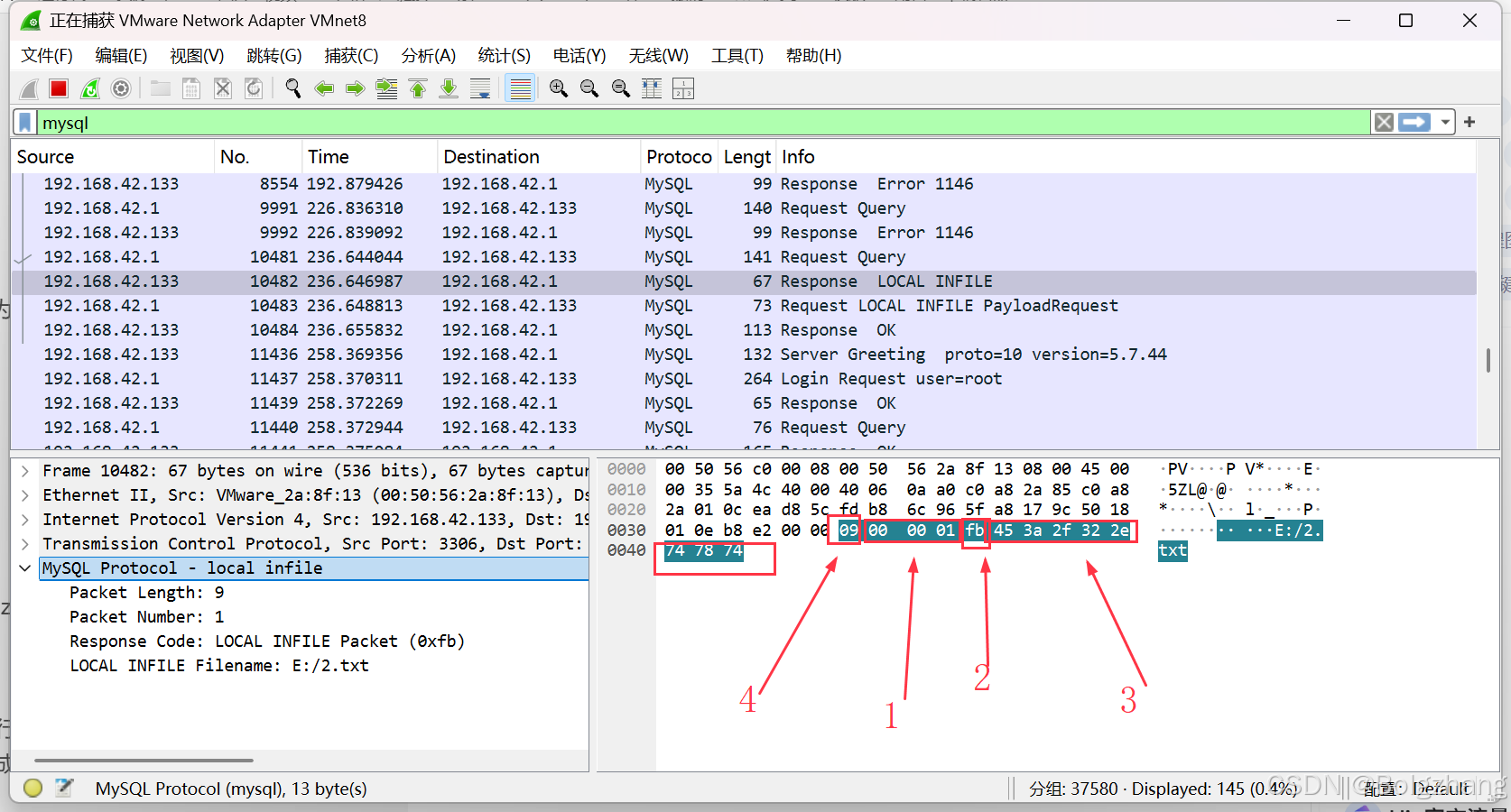Viewport: 1511px width, 812px height.
Task: Open the 无线(W) menu
Action: pos(659,56)
